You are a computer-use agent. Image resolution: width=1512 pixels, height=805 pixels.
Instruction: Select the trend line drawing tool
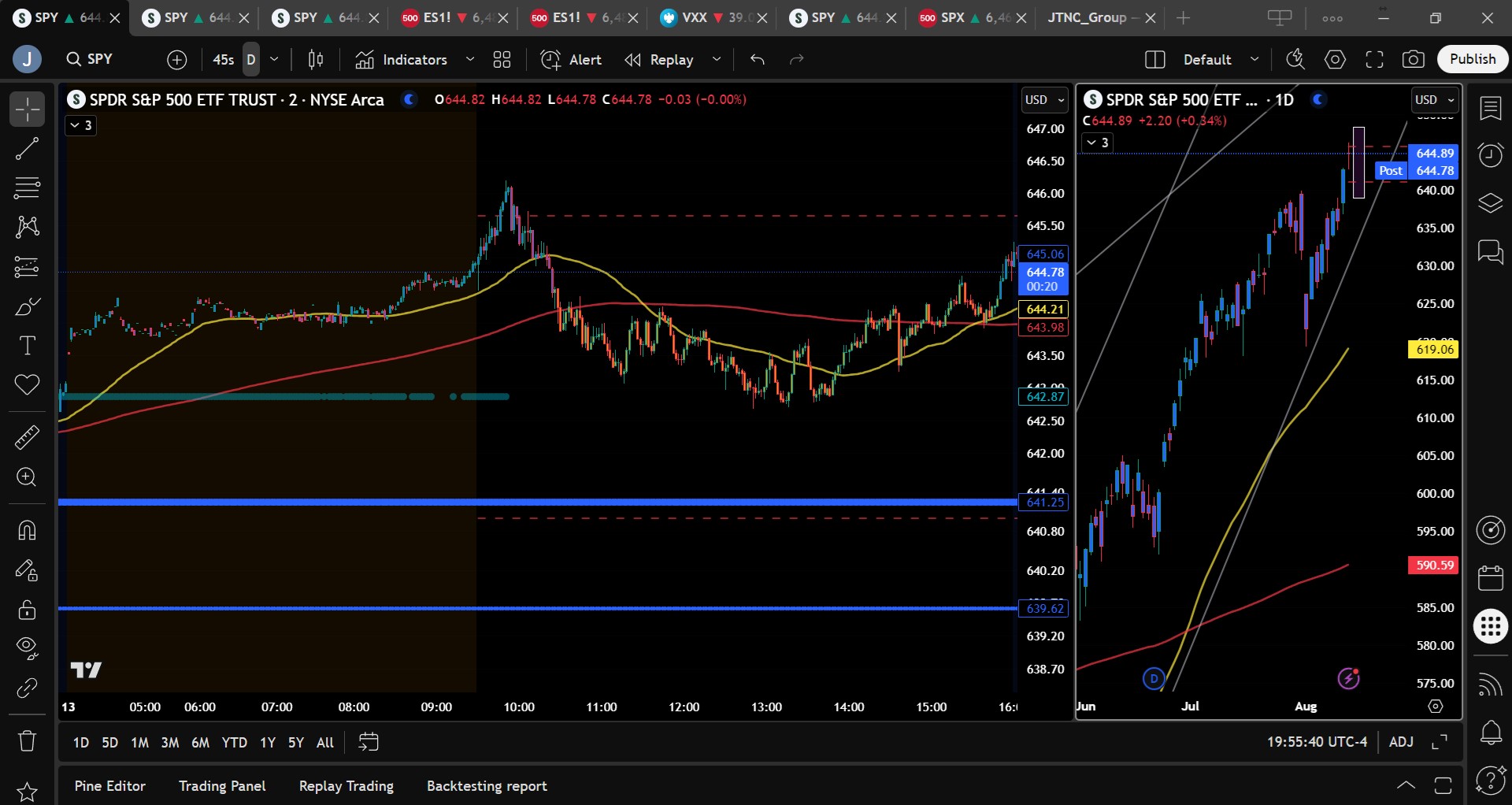pyautogui.click(x=27, y=148)
